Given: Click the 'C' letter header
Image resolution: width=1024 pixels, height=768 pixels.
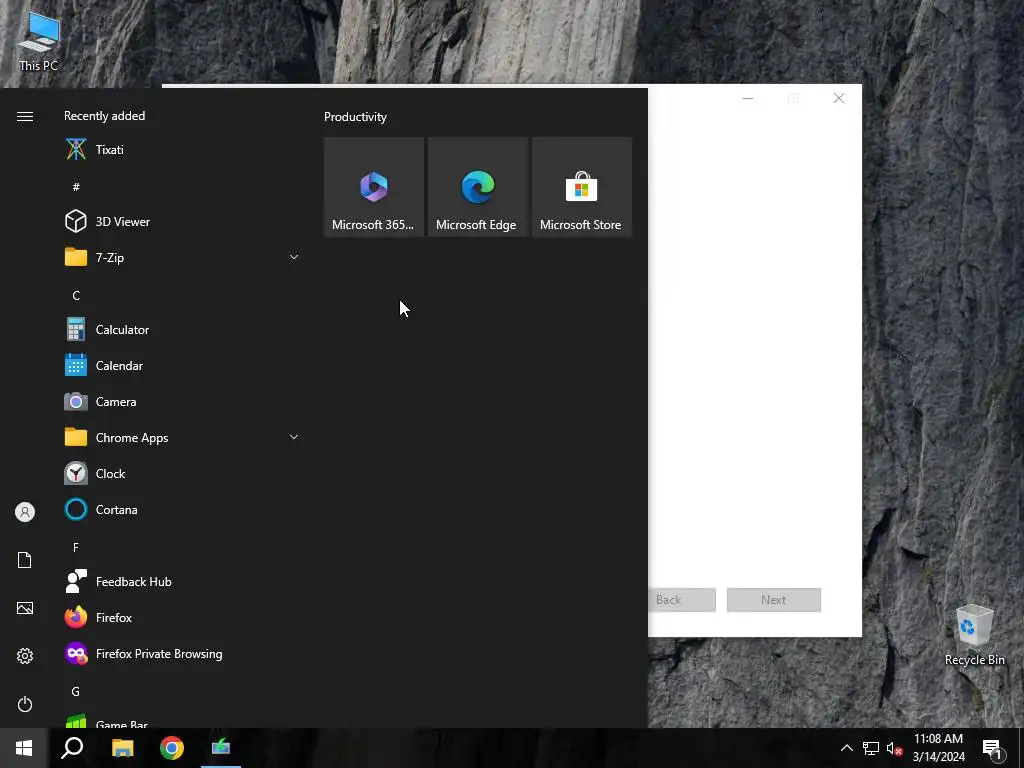Looking at the screenshot, I should tap(76, 295).
